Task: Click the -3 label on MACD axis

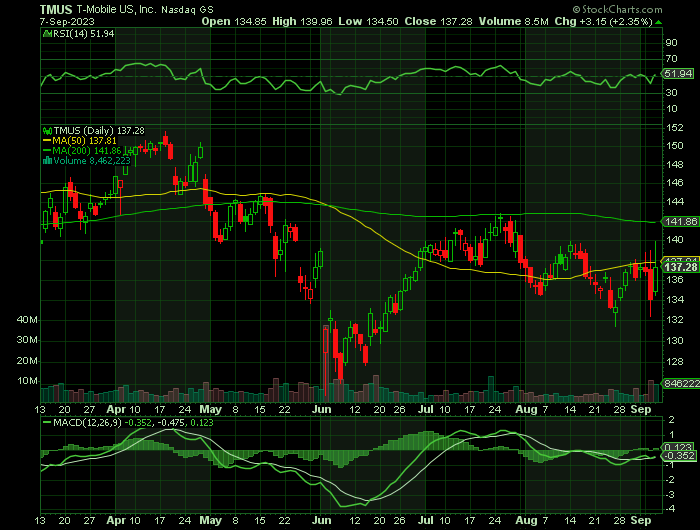Action: (x=669, y=495)
